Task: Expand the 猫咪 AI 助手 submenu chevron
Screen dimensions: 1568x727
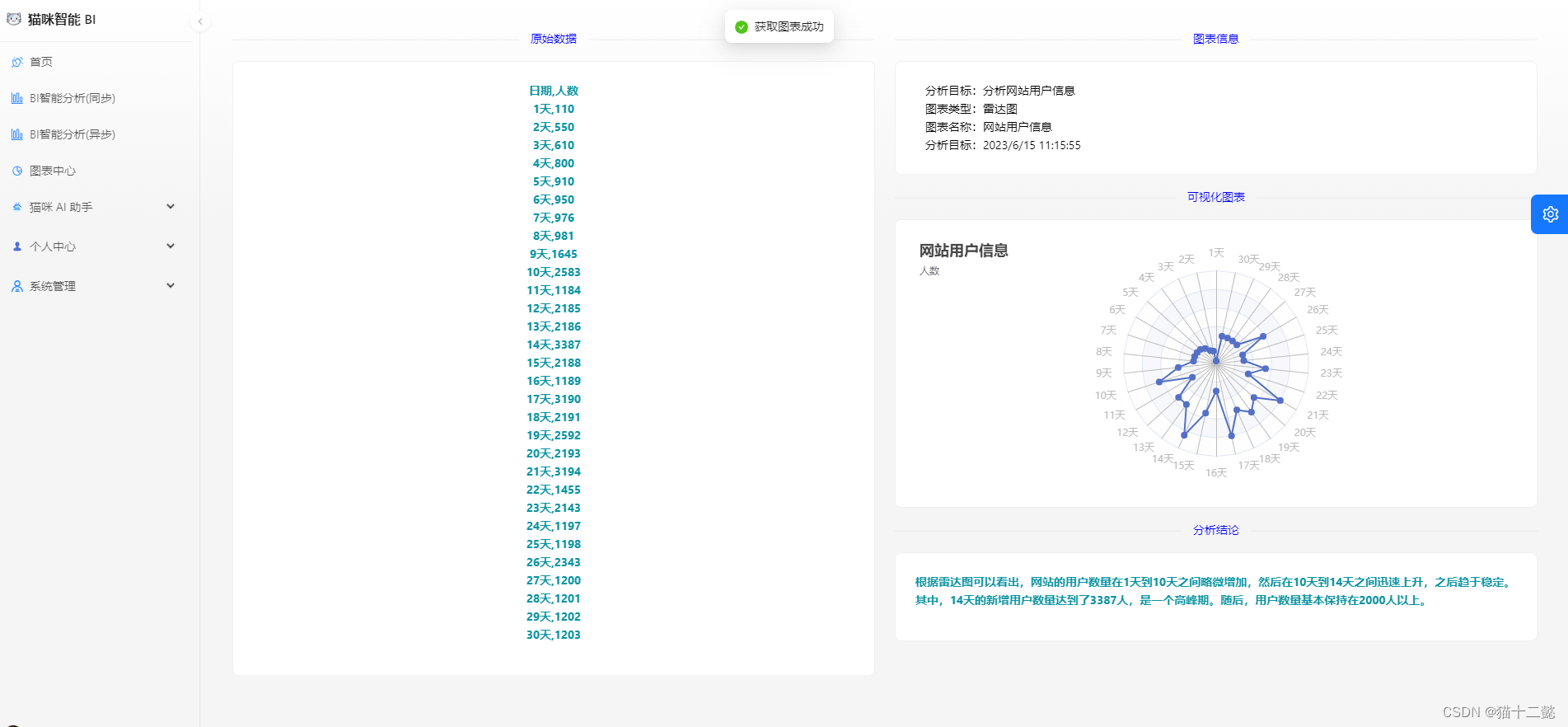Action: tap(171, 207)
